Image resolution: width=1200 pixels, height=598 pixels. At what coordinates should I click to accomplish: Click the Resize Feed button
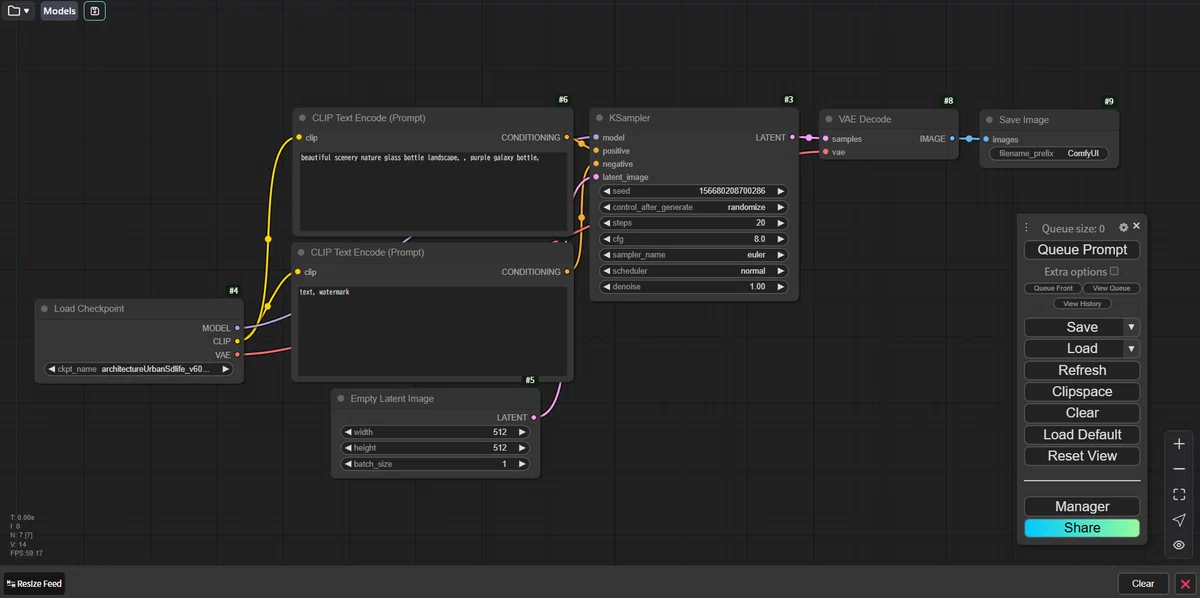tap(34, 584)
